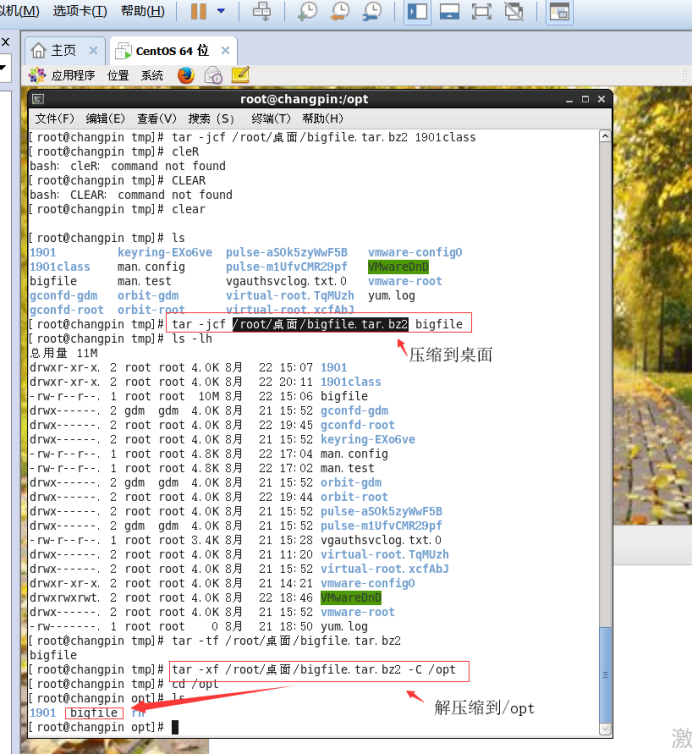Launch Firefox from the GNOME panel
The width and height of the screenshot is (692, 754).
[x=186, y=75]
